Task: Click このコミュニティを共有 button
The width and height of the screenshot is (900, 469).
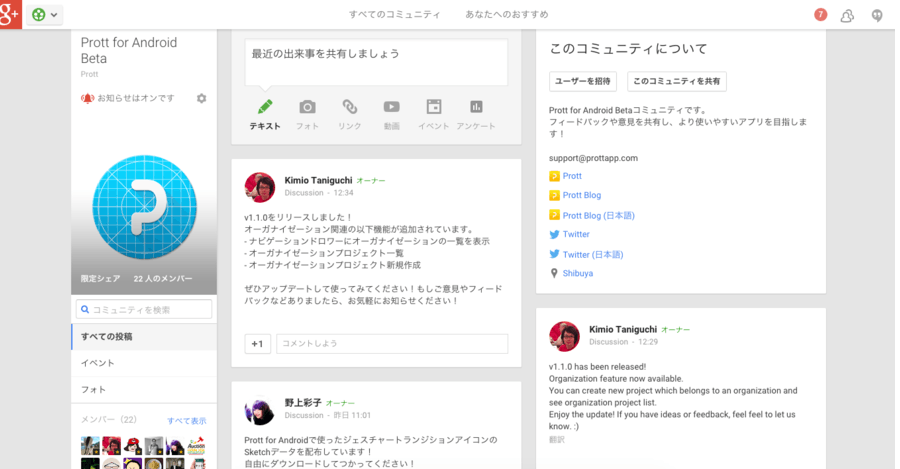Action: 677,81
